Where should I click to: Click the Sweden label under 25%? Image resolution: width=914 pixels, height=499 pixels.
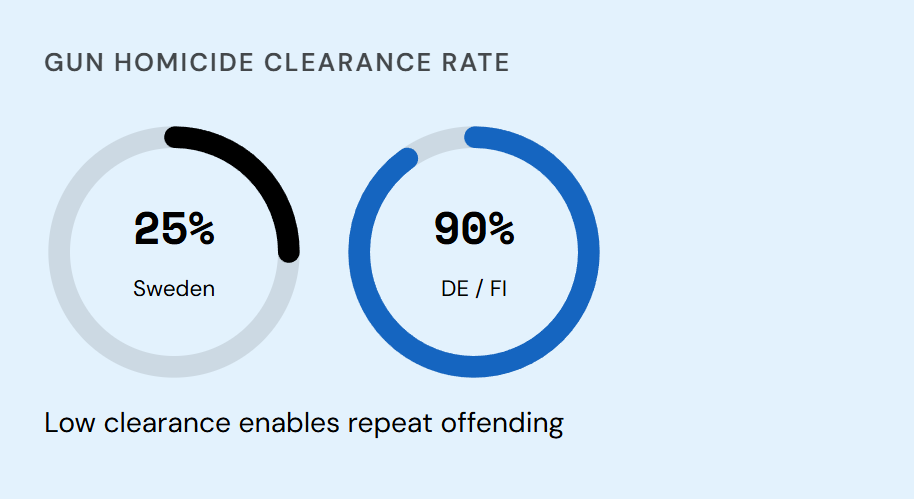[x=174, y=289]
